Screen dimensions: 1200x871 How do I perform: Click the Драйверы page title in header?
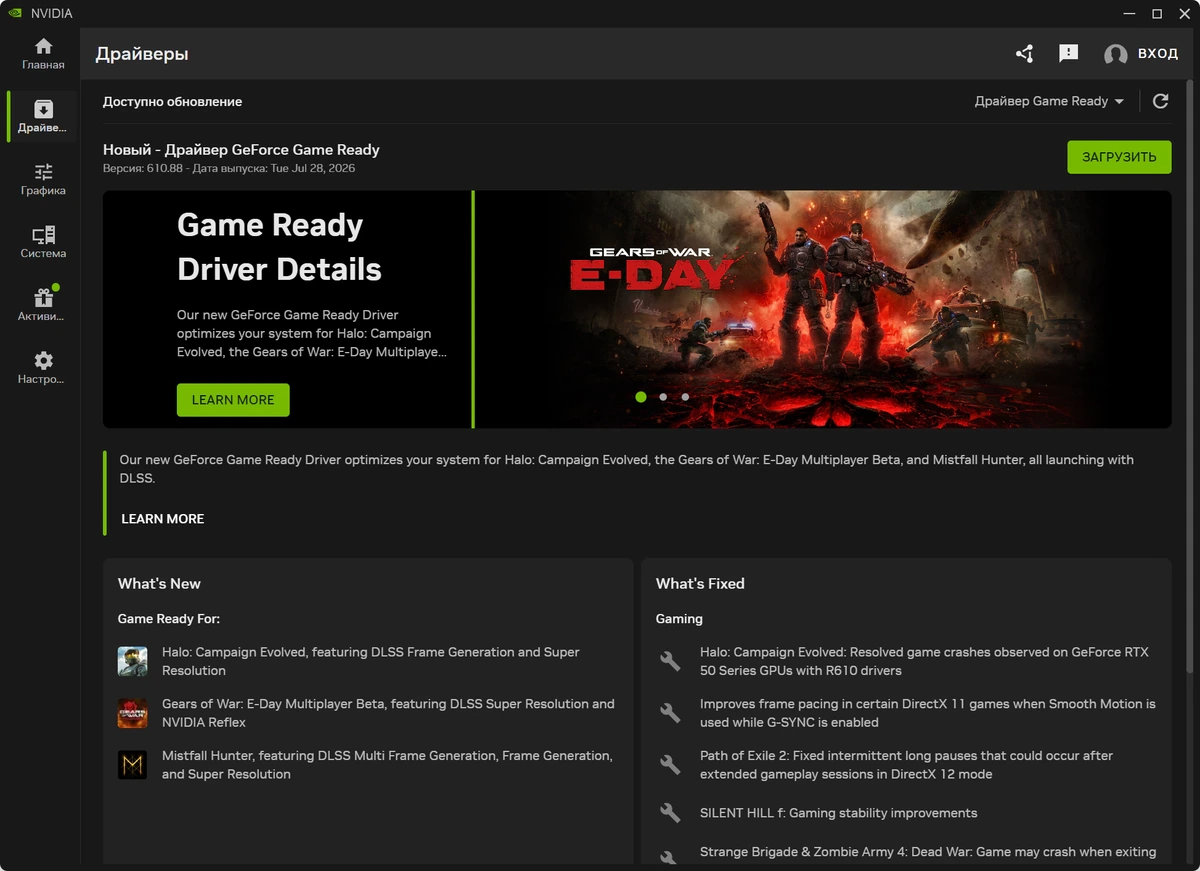(x=142, y=54)
